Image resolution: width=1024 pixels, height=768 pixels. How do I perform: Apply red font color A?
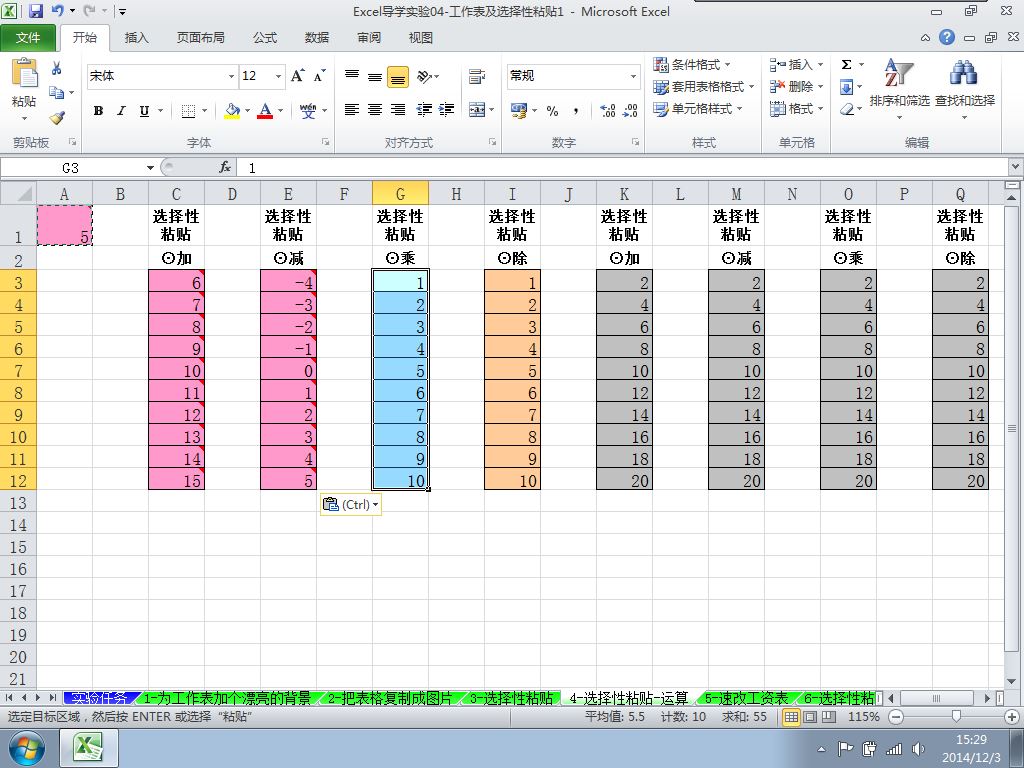pyautogui.click(x=265, y=110)
